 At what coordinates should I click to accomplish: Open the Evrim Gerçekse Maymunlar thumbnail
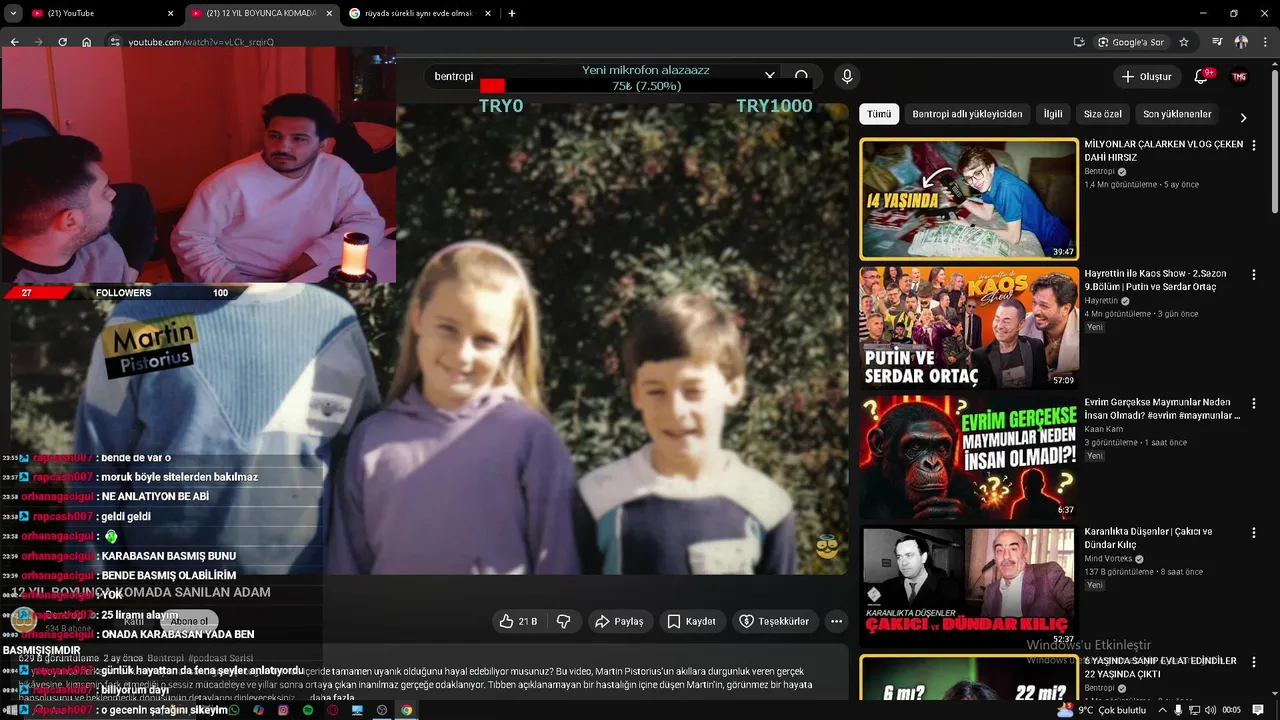click(969, 457)
